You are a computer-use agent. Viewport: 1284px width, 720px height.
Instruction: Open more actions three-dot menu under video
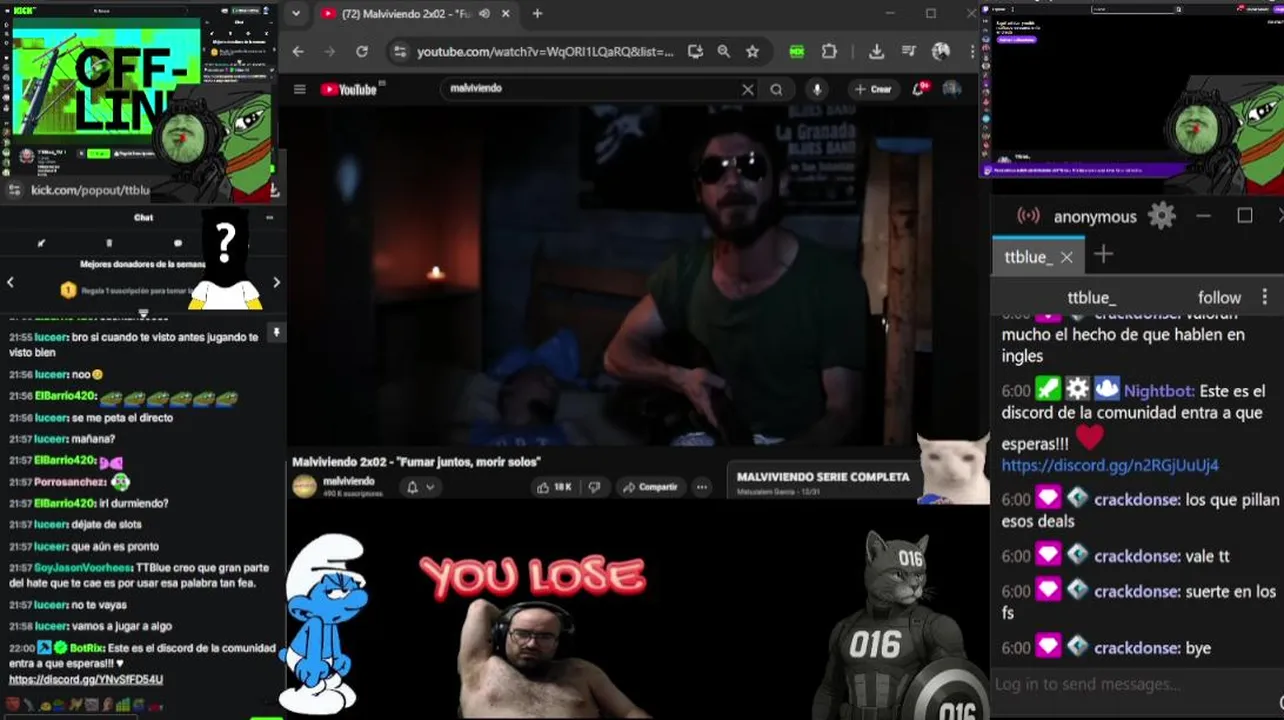(x=702, y=487)
